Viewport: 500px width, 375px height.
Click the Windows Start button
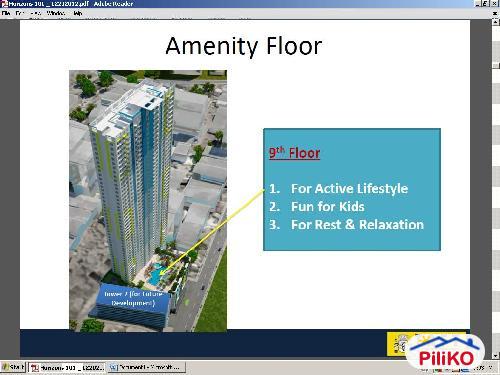pos(13,367)
